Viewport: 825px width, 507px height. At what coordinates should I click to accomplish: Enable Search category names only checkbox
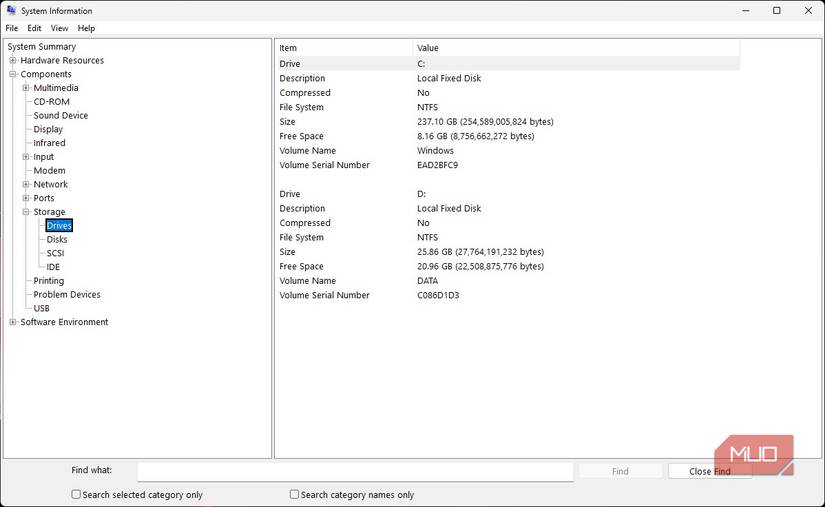(295, 494)
